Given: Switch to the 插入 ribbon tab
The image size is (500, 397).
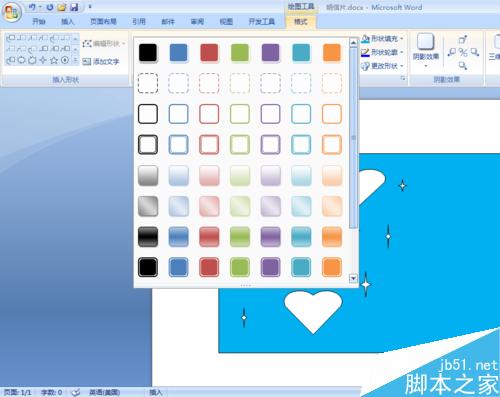Looking at the screenshot, I should coord(67,22).
